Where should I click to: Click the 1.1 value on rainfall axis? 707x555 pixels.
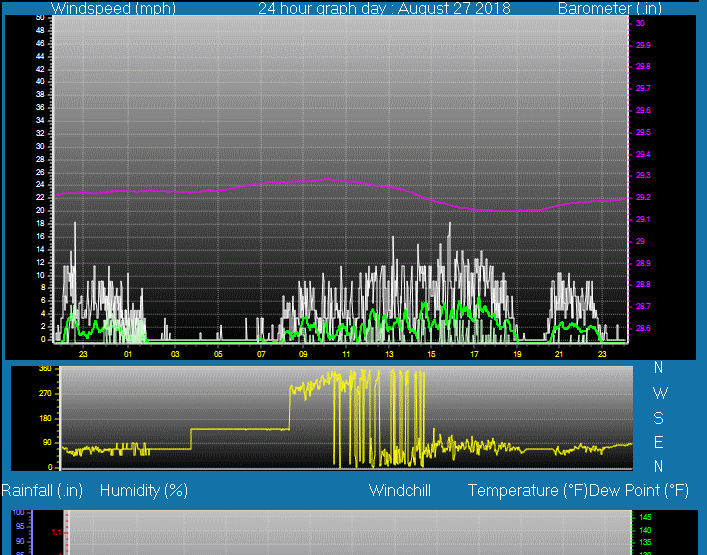56,533
